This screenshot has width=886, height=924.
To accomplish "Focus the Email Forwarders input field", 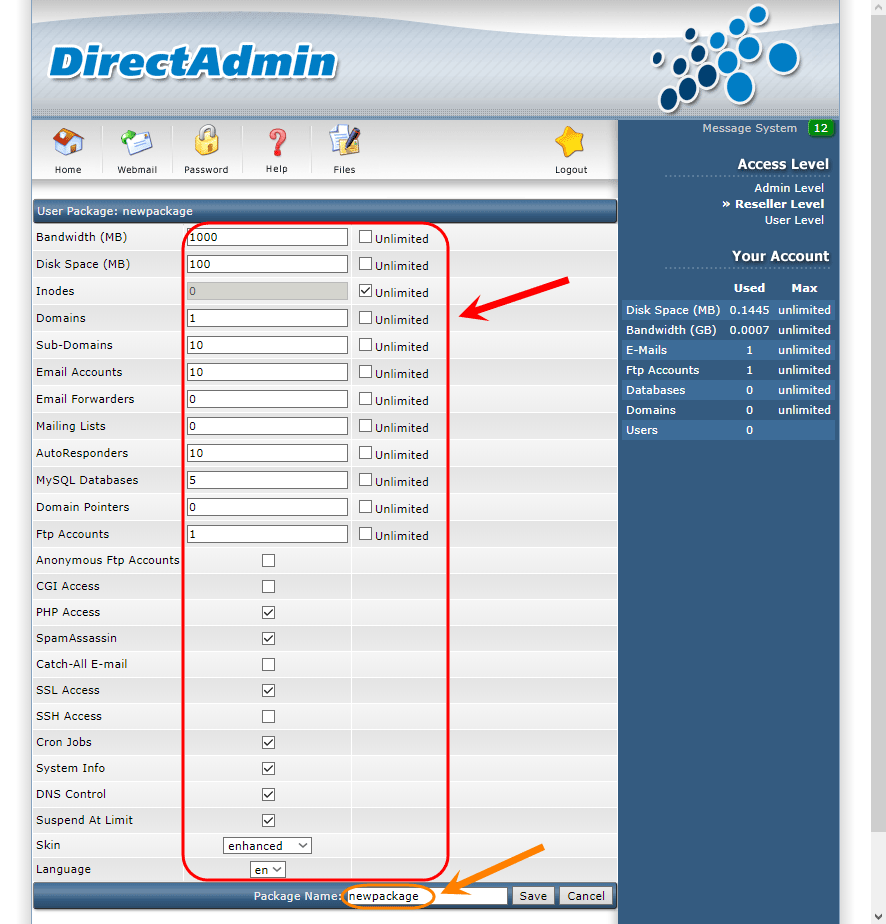I will (267, 399).
